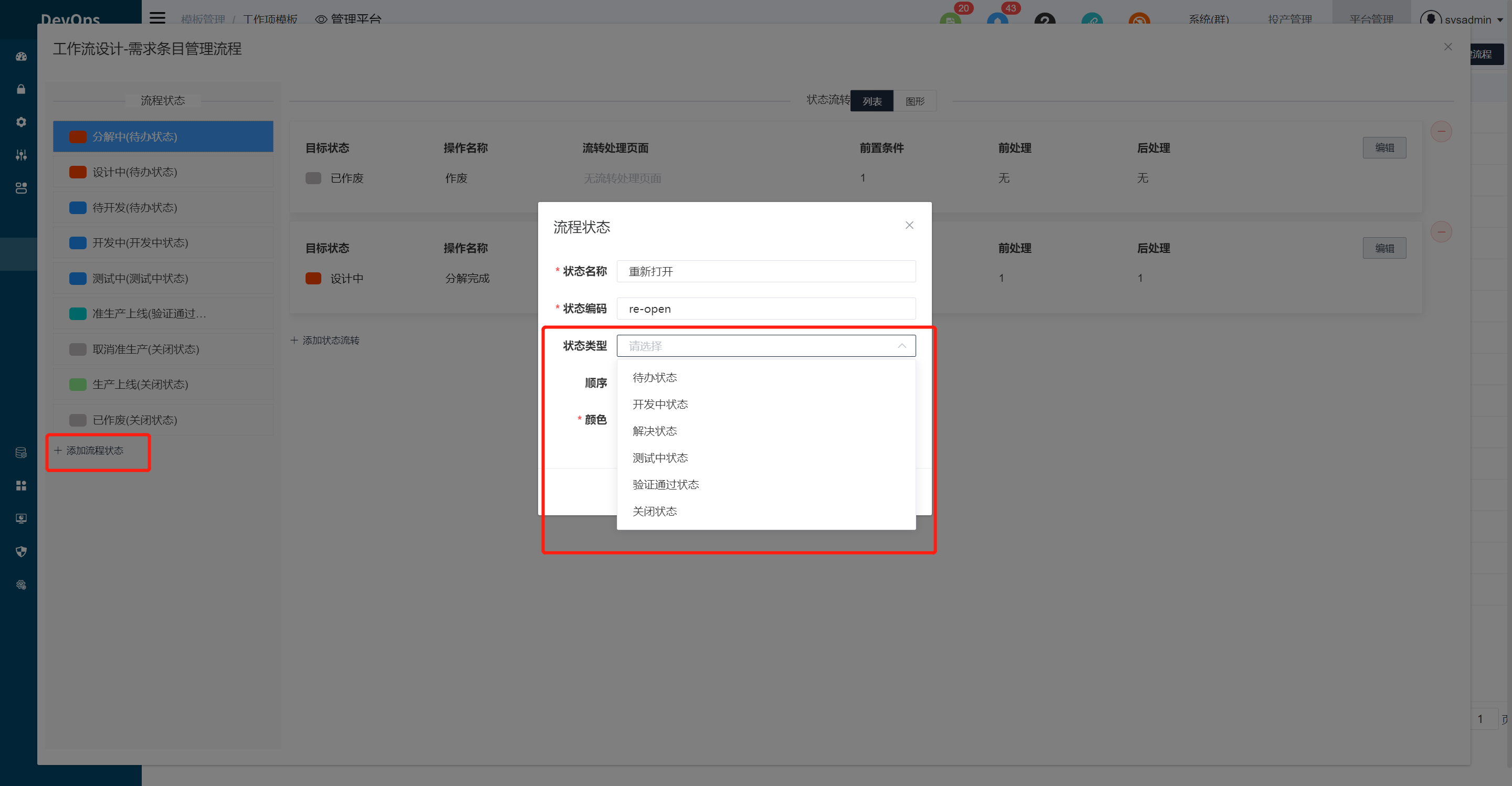Click the security shield icon in the sidebar

pyautogui.click(x=21, y=551)
